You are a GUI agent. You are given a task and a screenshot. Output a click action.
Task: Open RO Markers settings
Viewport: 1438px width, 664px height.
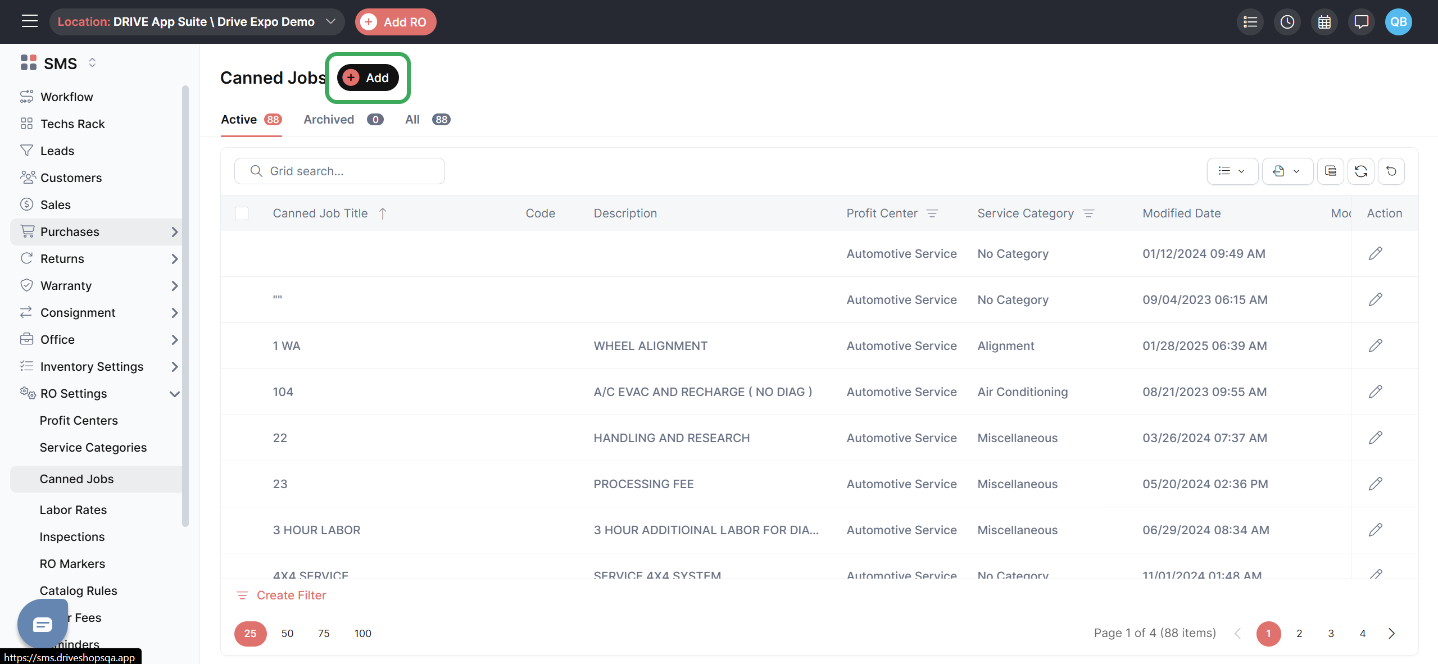[72, 564]
